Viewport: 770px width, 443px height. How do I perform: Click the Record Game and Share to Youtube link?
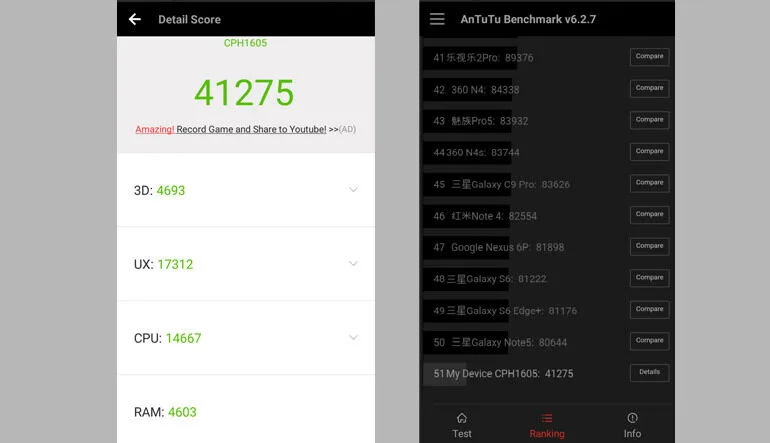(251, 129)
